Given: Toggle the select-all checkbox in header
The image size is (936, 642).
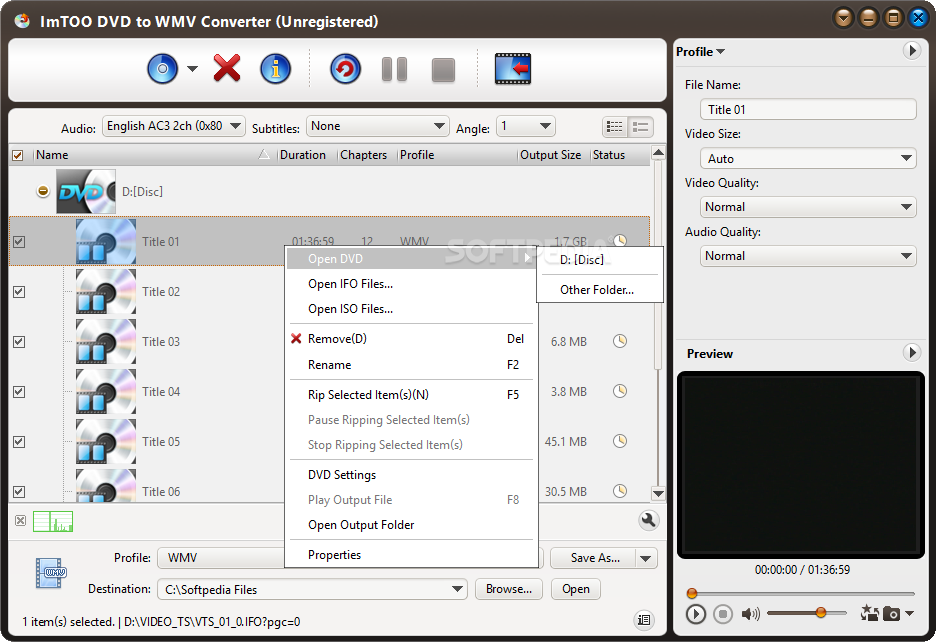Looking at the screenshot, I should click(18, 155).
